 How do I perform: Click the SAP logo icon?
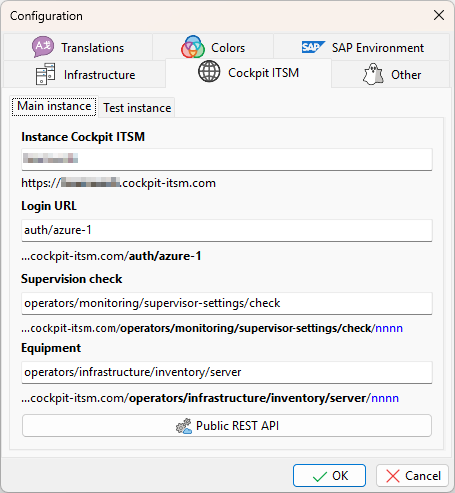(x=313, y=47)
